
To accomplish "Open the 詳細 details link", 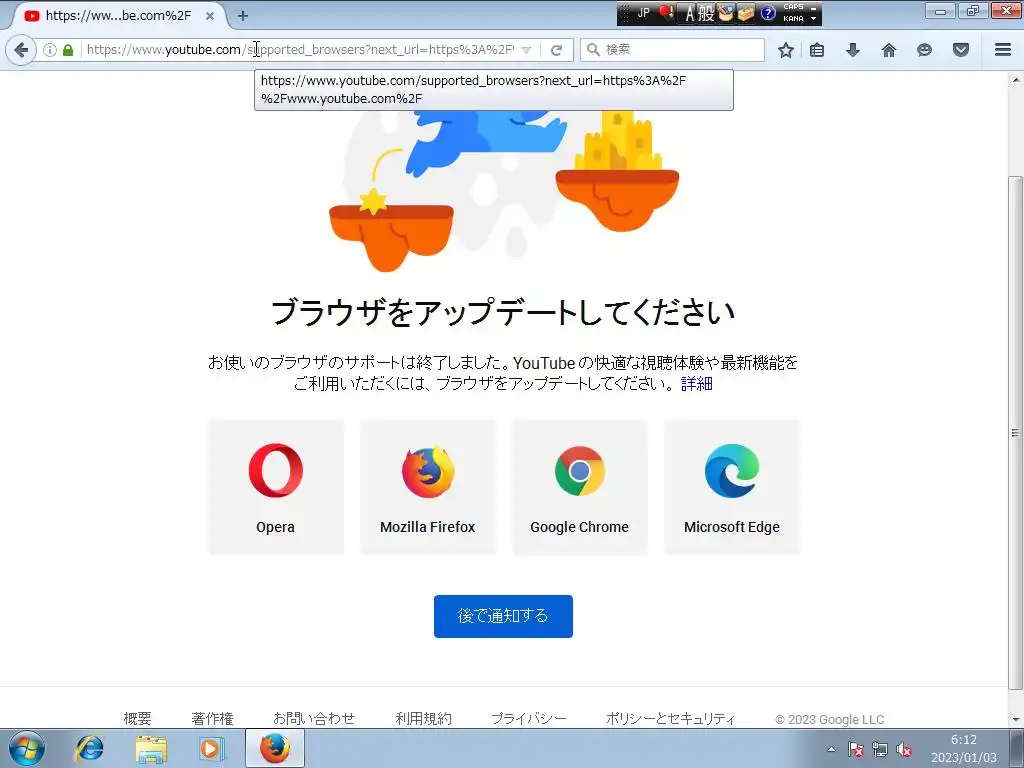I will [x=697, y=383].
